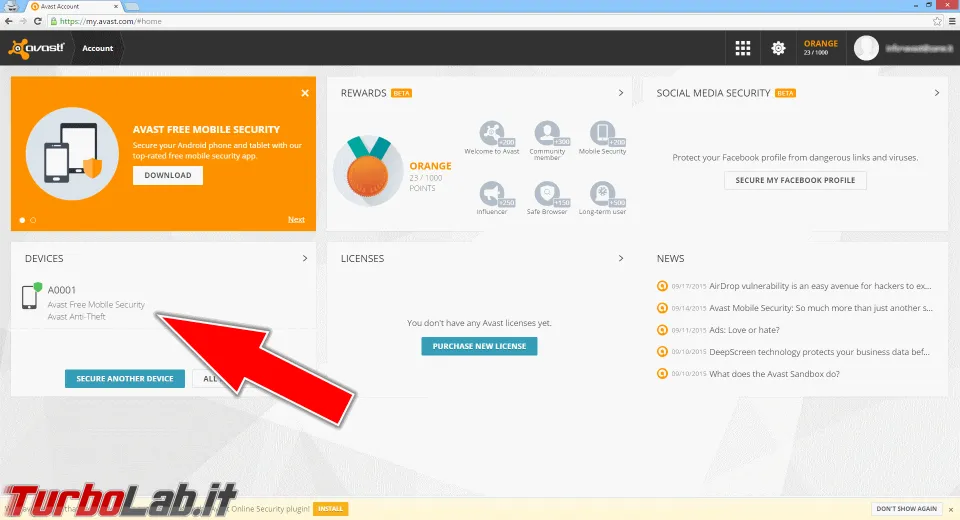Select first carousel dot in banner
Image resolution: width=960 pixels, height=520 pixels.
(22, 220)
